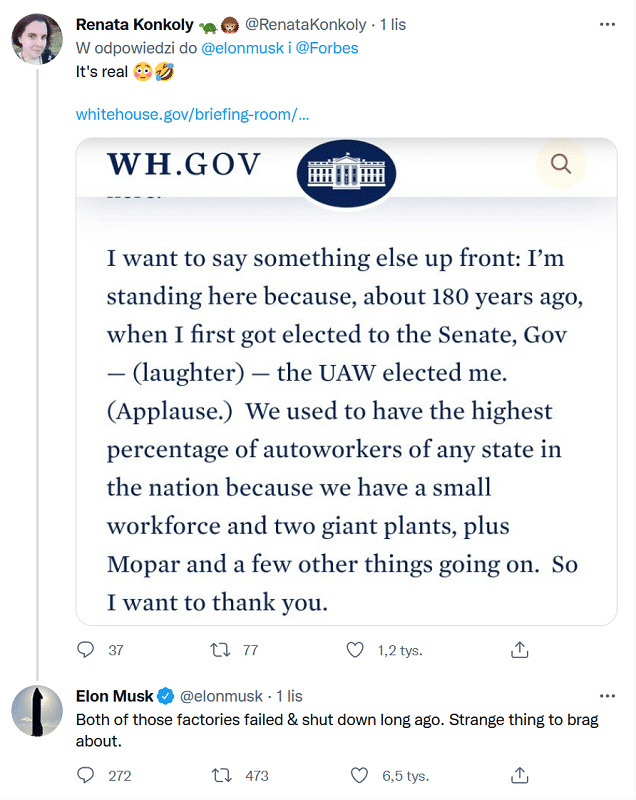636x800 pixels.
Task: Open Elon Musk's display name
Action: [114, 696]
